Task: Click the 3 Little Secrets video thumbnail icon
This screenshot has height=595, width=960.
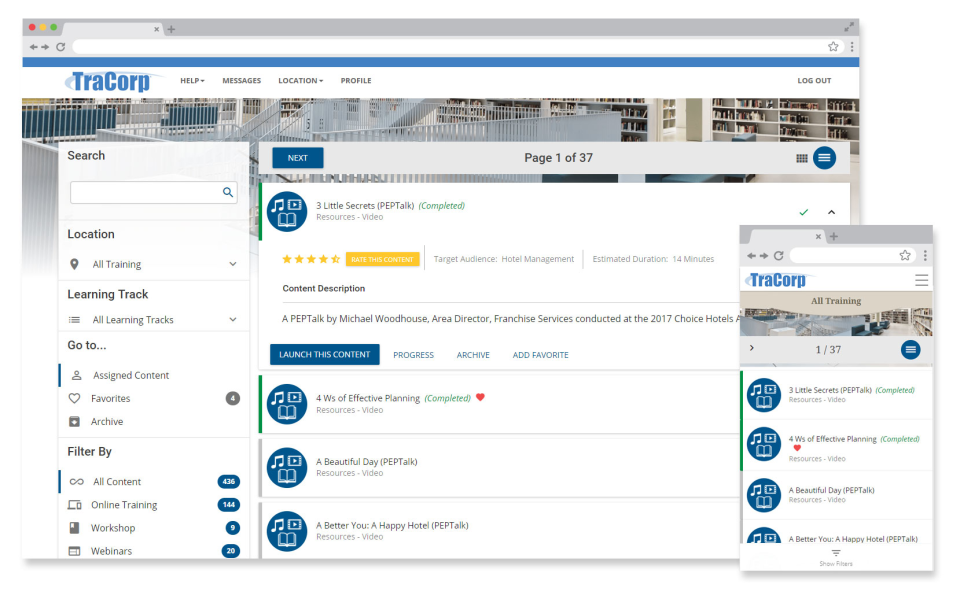Action: pos(287,211)
